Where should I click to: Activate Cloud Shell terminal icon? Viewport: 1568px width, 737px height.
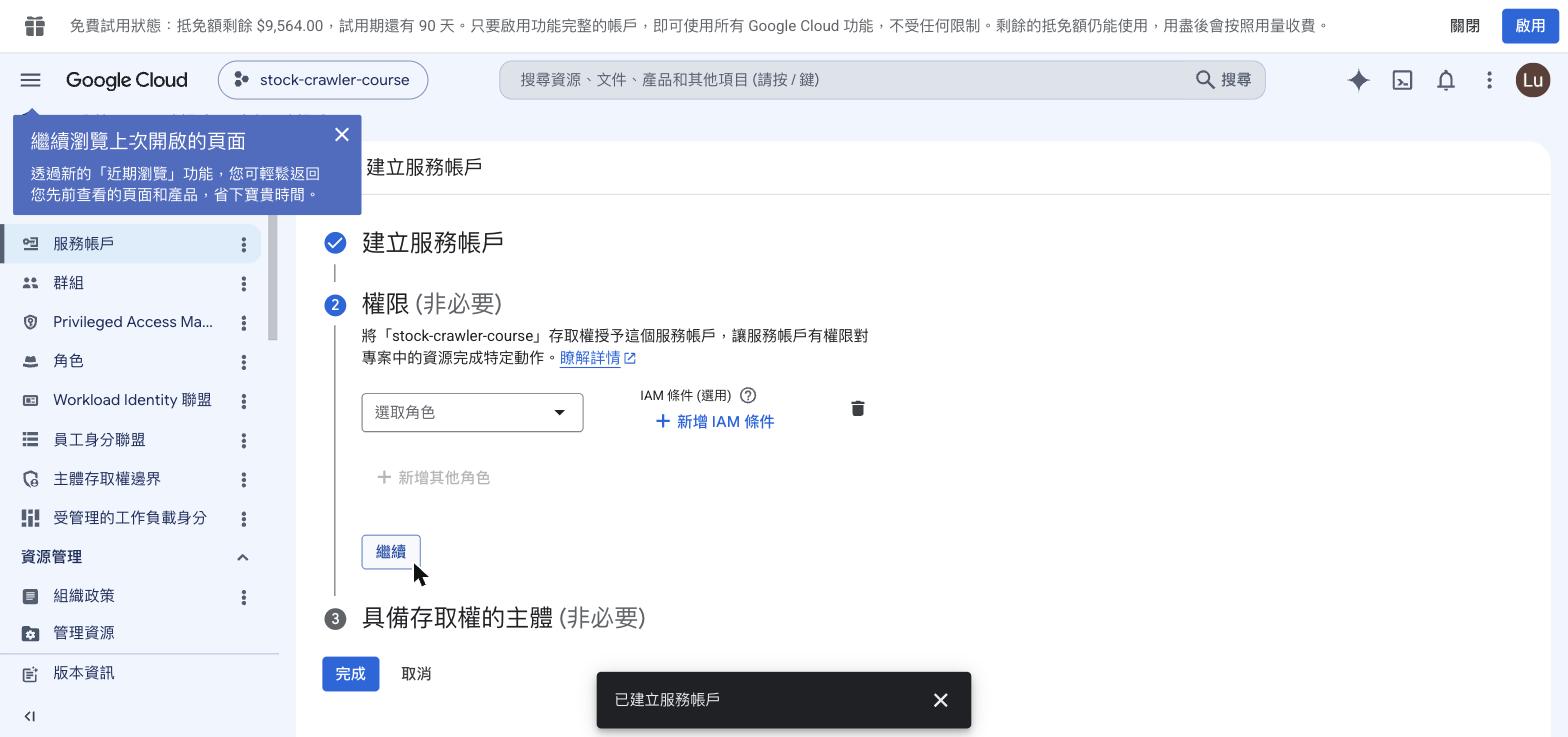point(1402,80)
